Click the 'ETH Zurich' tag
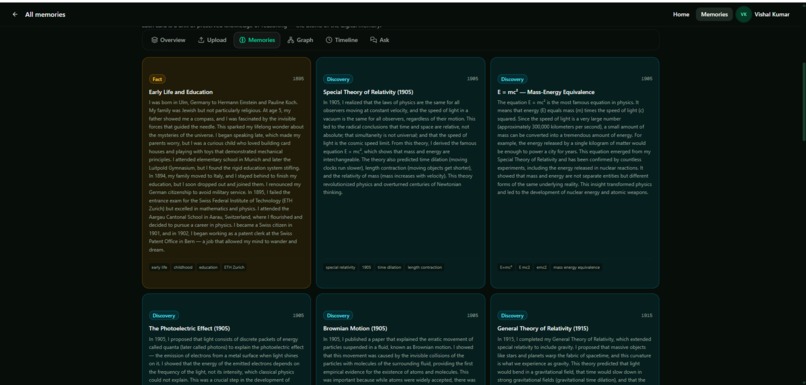 point(234,267)
